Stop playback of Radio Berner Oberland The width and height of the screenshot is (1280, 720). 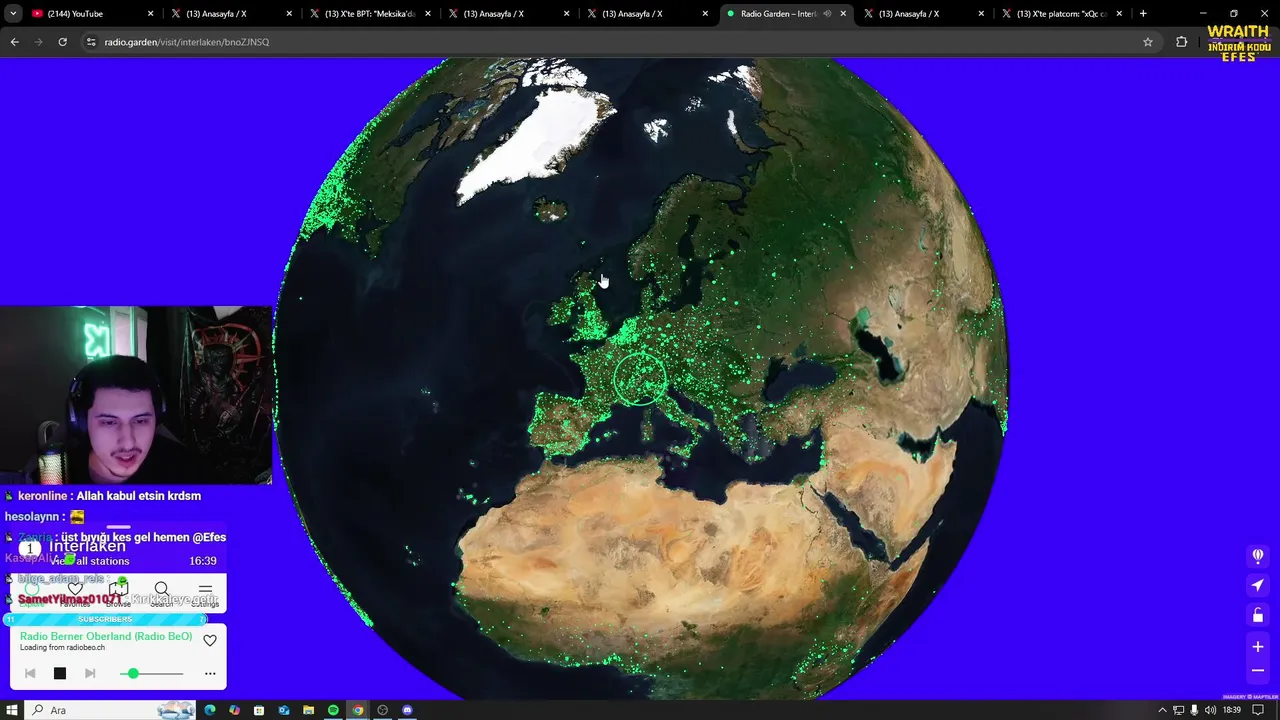click(60, 674)
